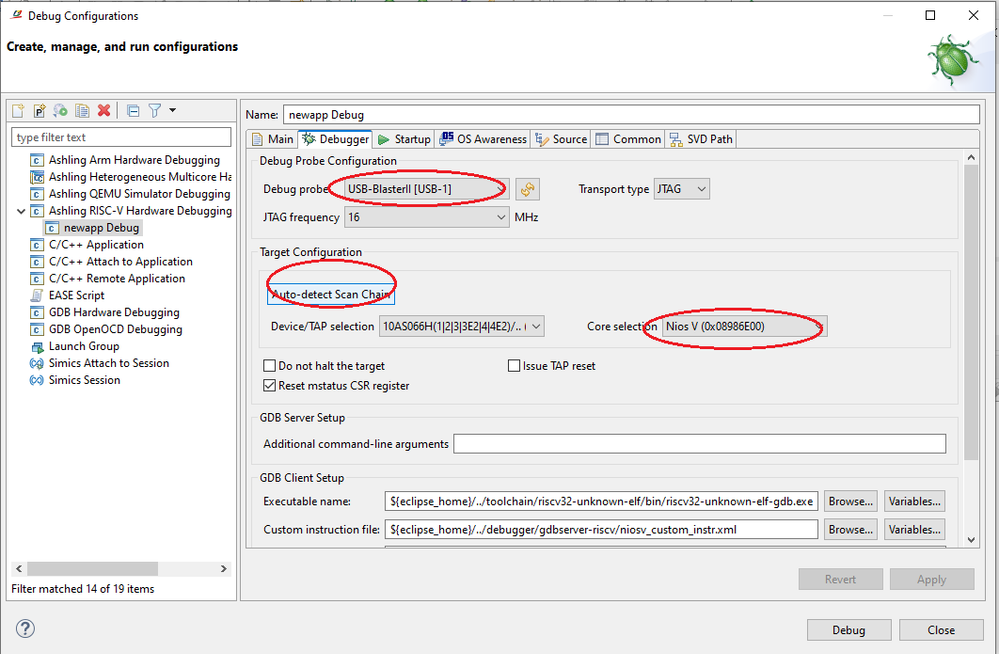Open the Core selection dropdown
Screen dimensions: 999x654
tap(744, 326)
